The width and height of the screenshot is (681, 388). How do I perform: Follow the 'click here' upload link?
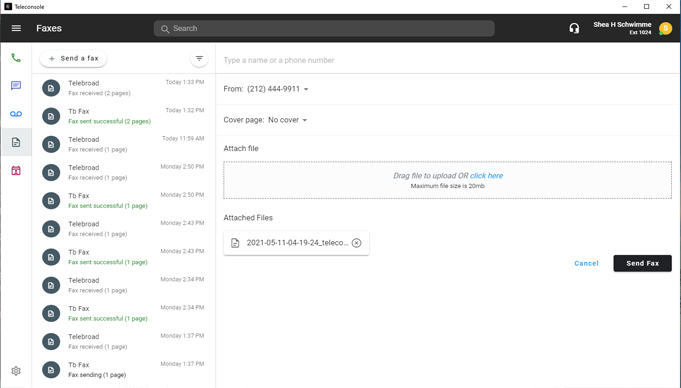[x=486, y=176]
